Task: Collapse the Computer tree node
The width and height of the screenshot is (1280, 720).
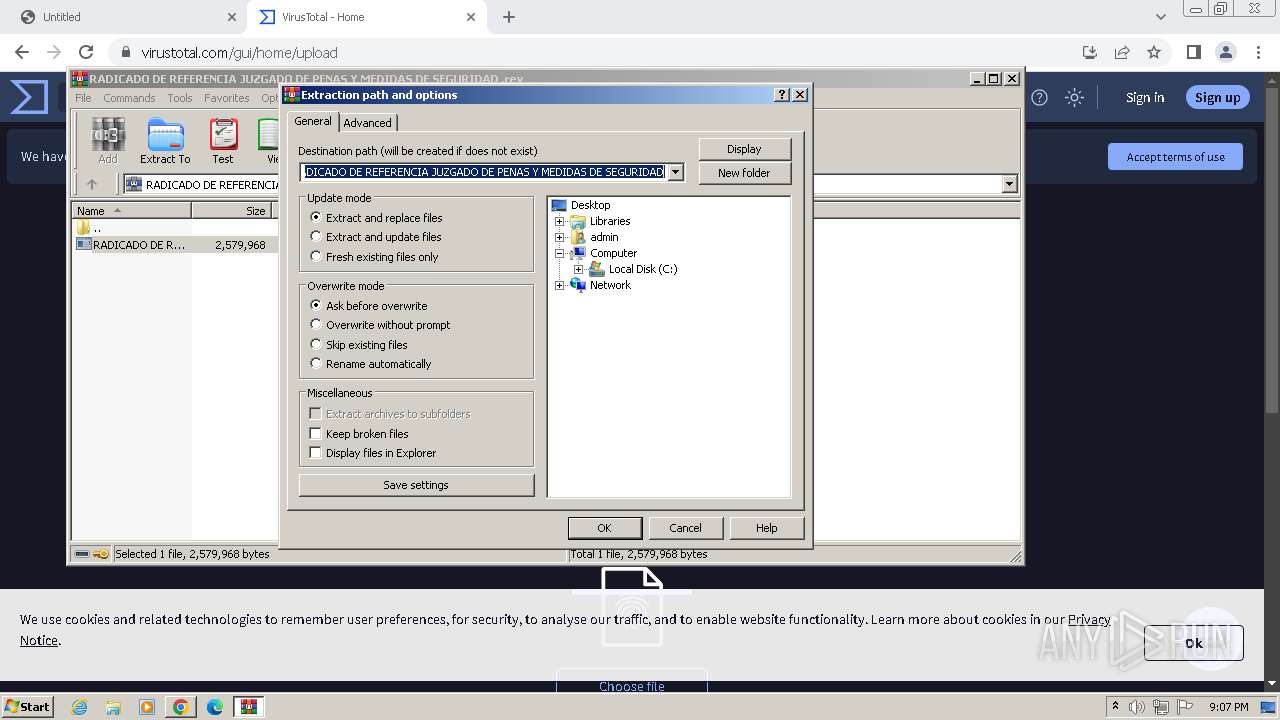Action: tap(560, 253)
